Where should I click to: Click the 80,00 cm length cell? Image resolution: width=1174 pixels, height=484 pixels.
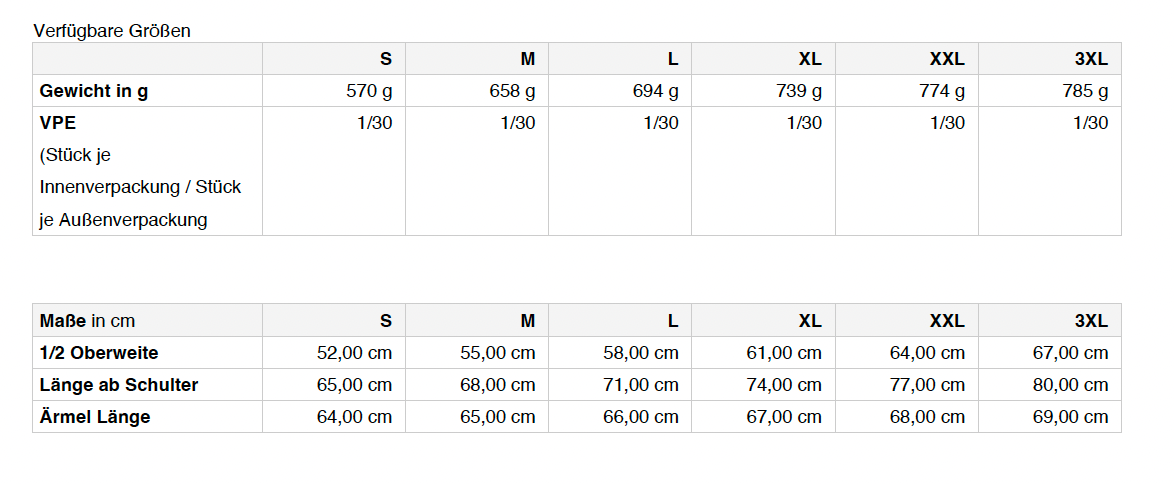(1070, 385)
